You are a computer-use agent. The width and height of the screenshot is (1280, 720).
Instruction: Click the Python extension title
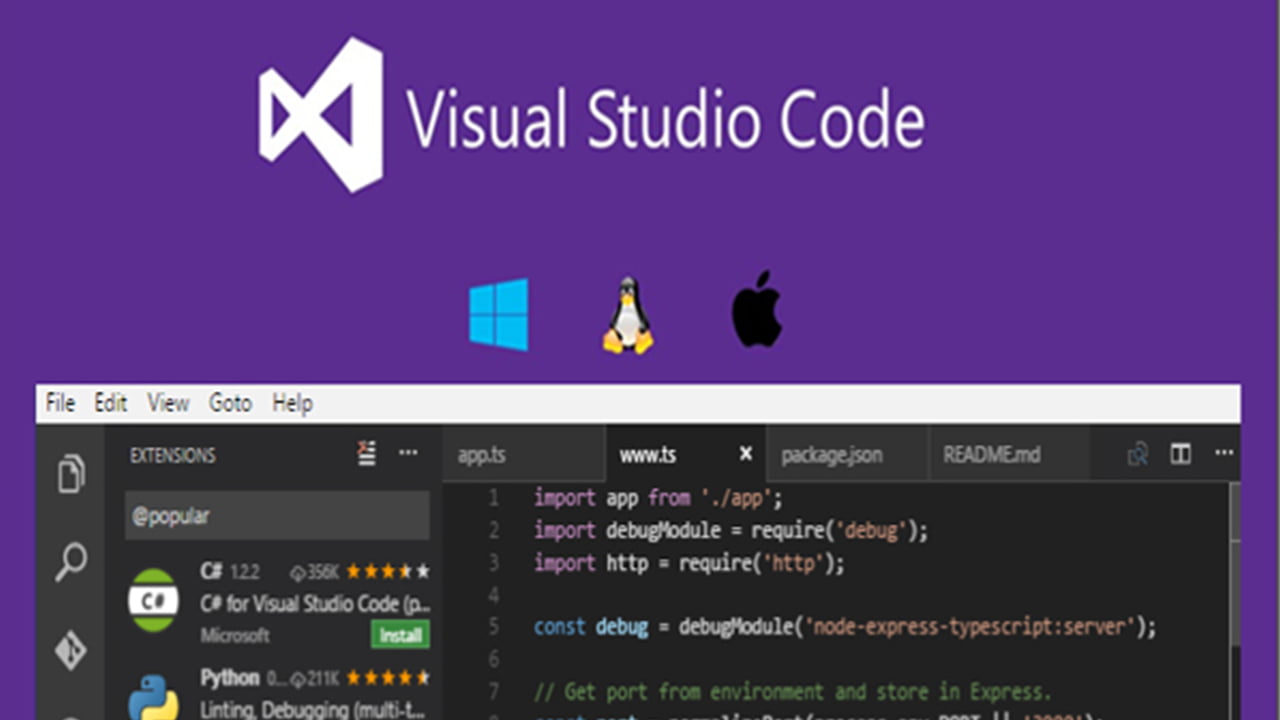coord(230,677)
